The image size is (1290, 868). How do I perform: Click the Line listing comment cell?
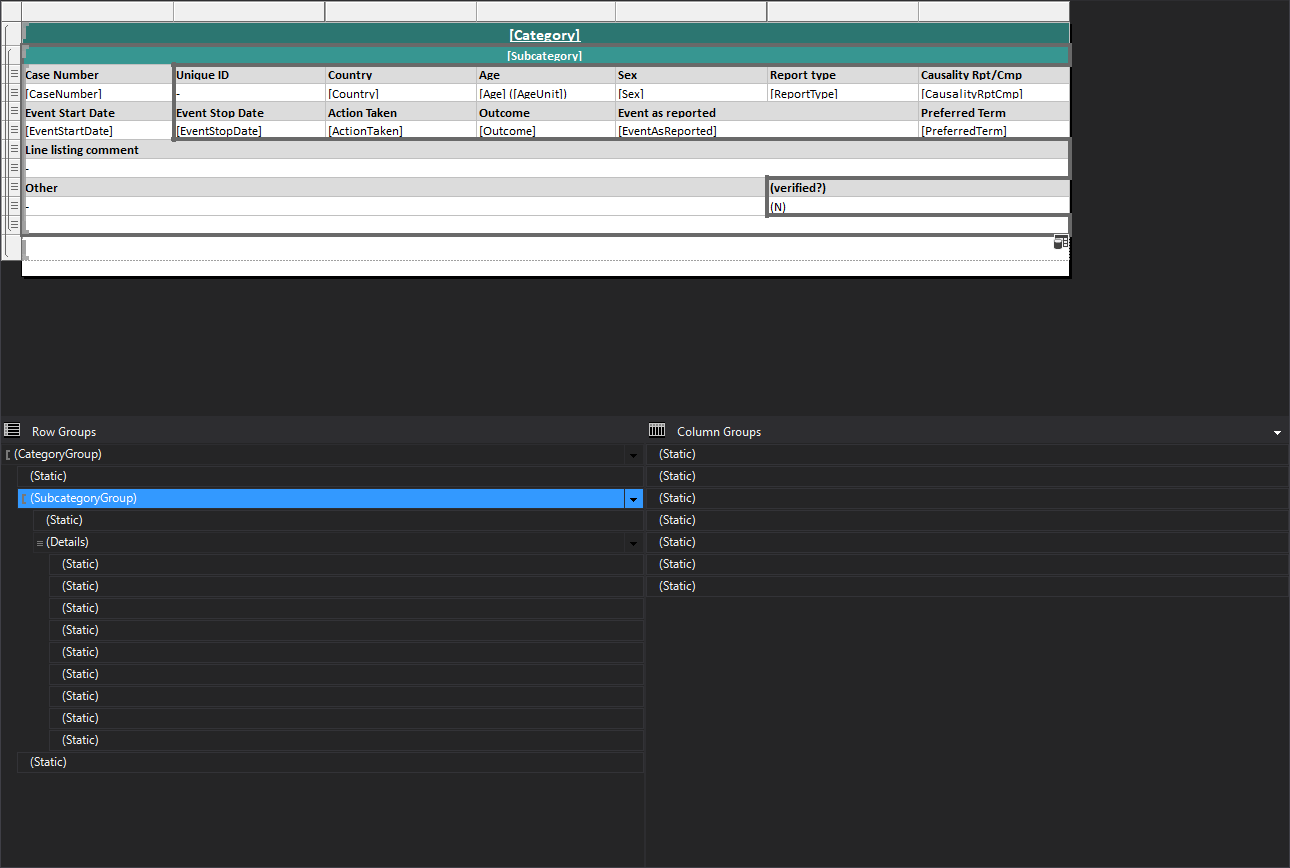tap(546, 150)
